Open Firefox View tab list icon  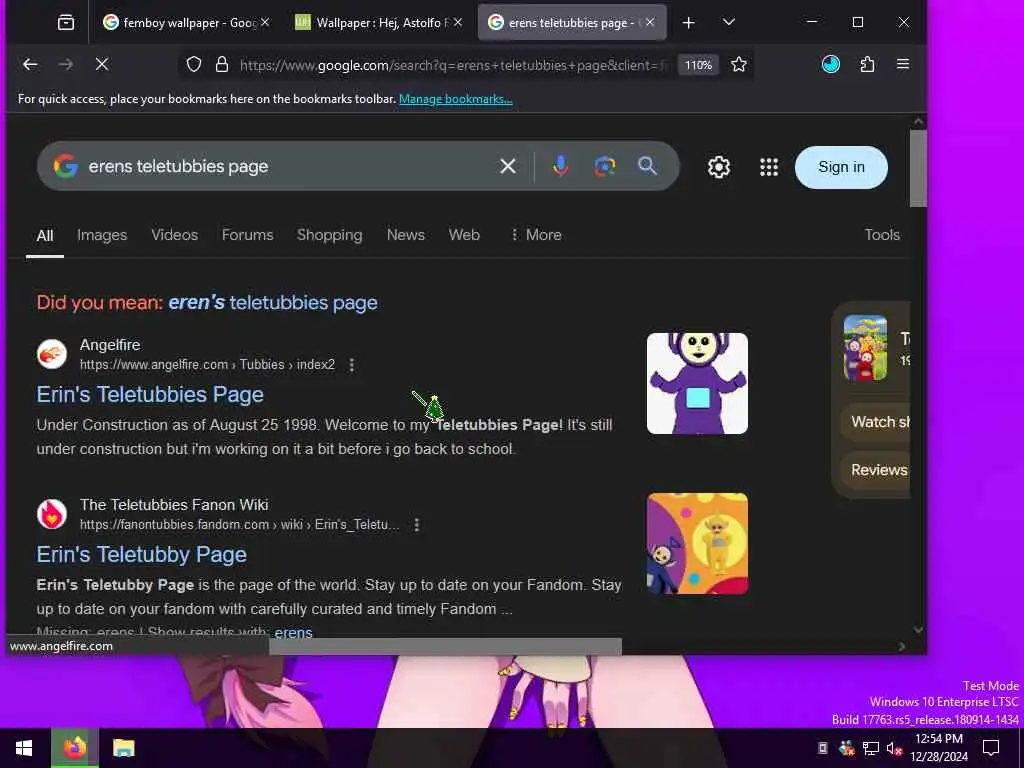coord(66,23)
